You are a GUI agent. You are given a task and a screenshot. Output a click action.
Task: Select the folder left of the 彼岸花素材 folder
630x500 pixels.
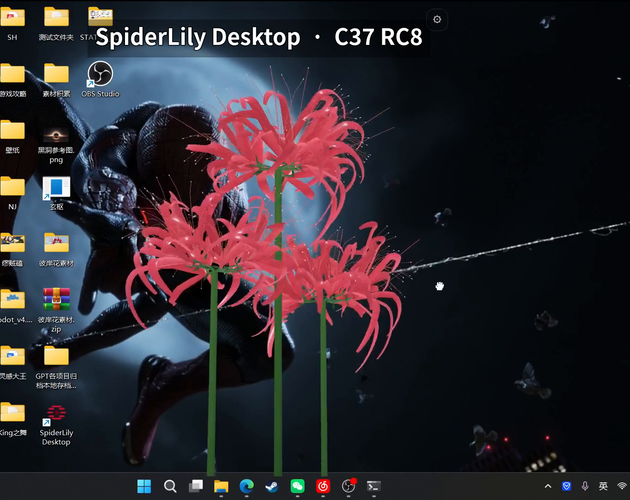12,250
